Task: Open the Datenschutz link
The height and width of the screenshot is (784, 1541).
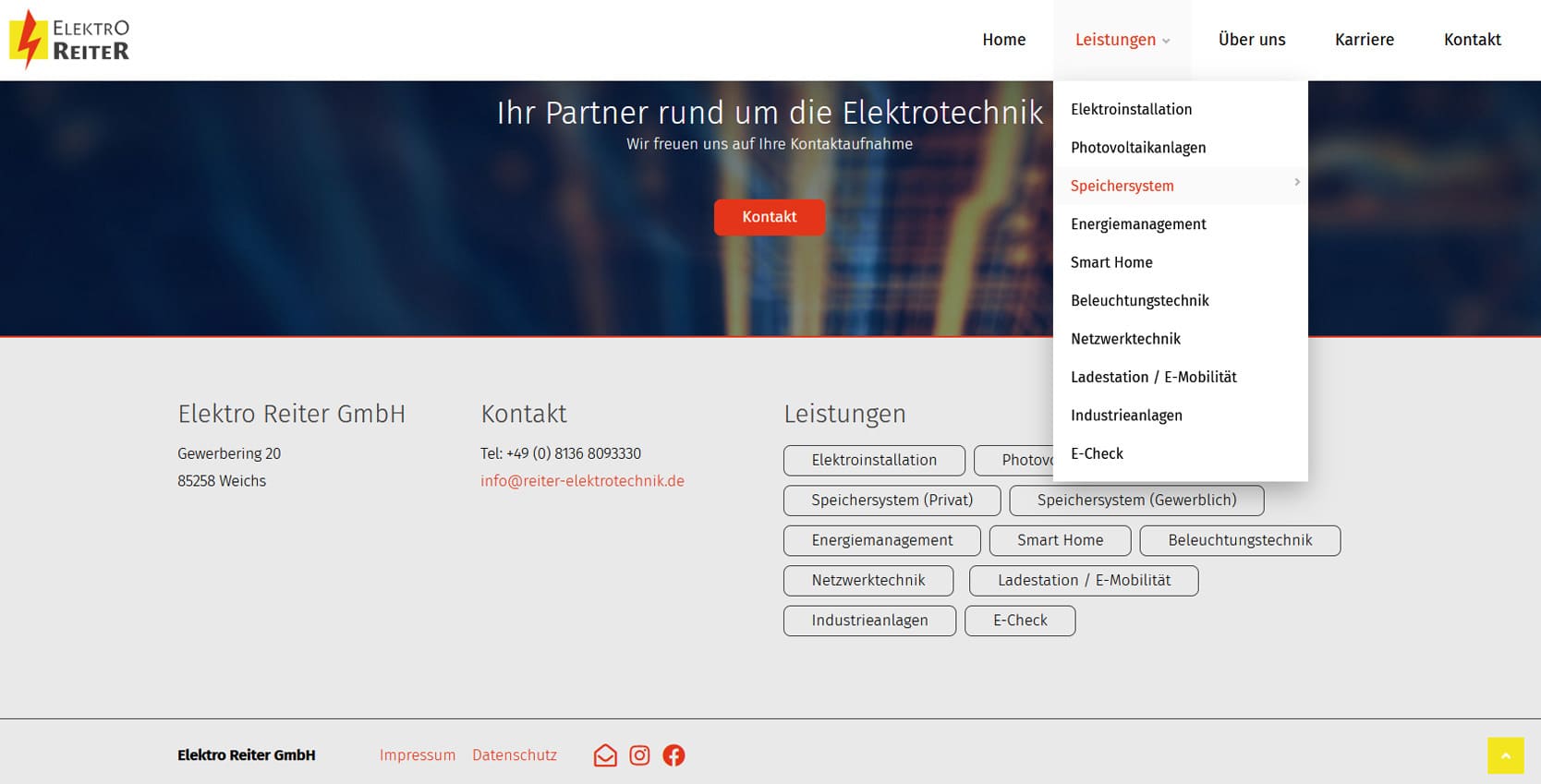Action: [514, 755]
